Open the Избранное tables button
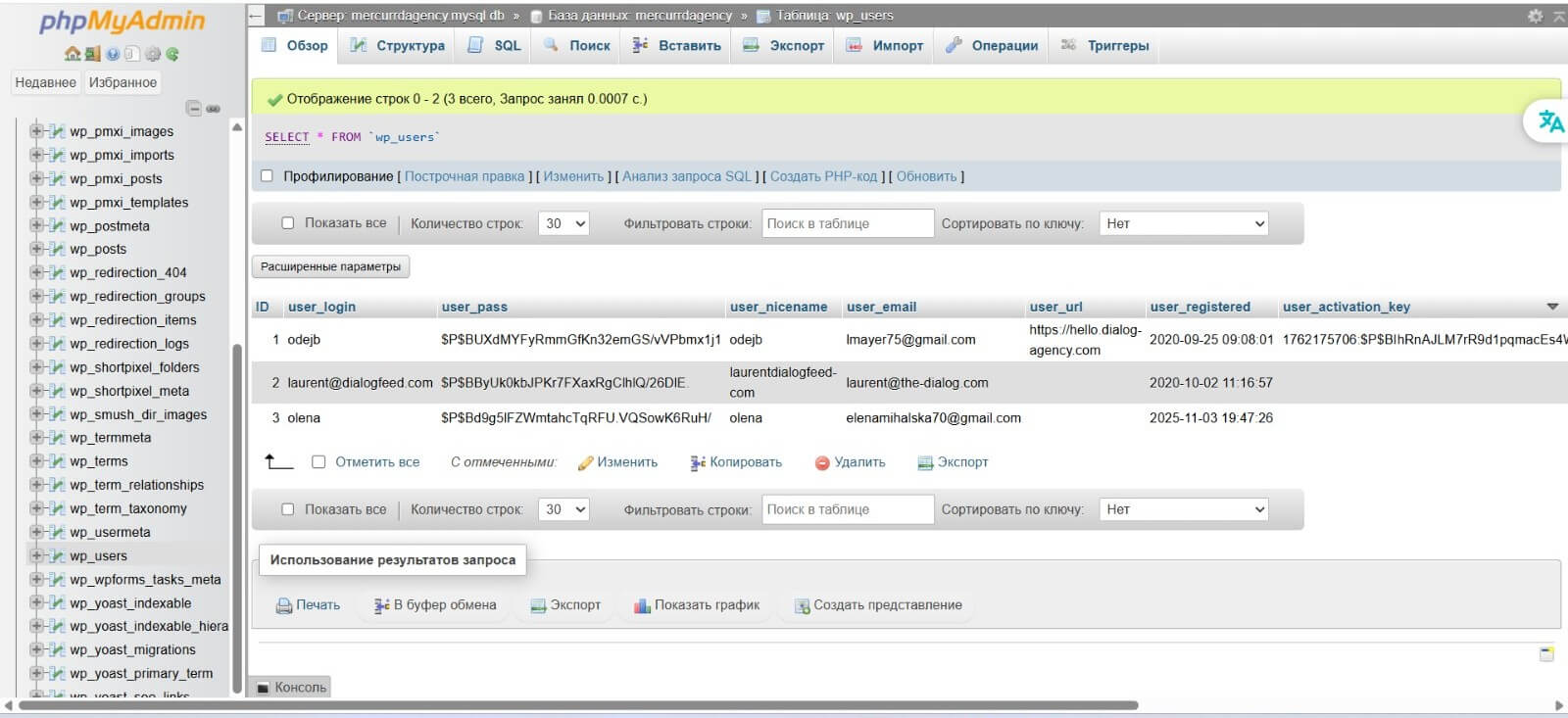This screenshot has height=718, width=1568. point(122,82)
